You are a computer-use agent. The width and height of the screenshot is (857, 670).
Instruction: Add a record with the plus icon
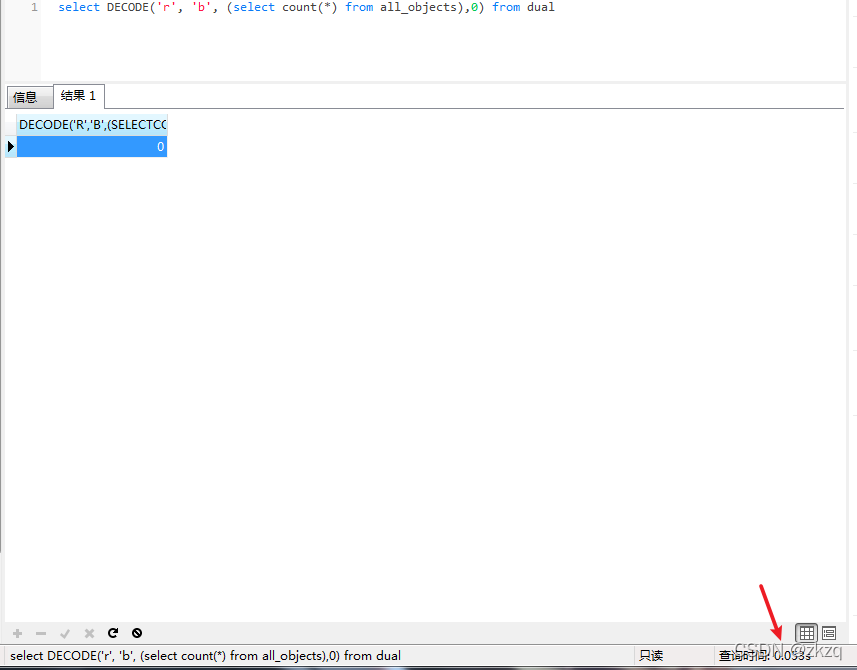click(17, 633)
